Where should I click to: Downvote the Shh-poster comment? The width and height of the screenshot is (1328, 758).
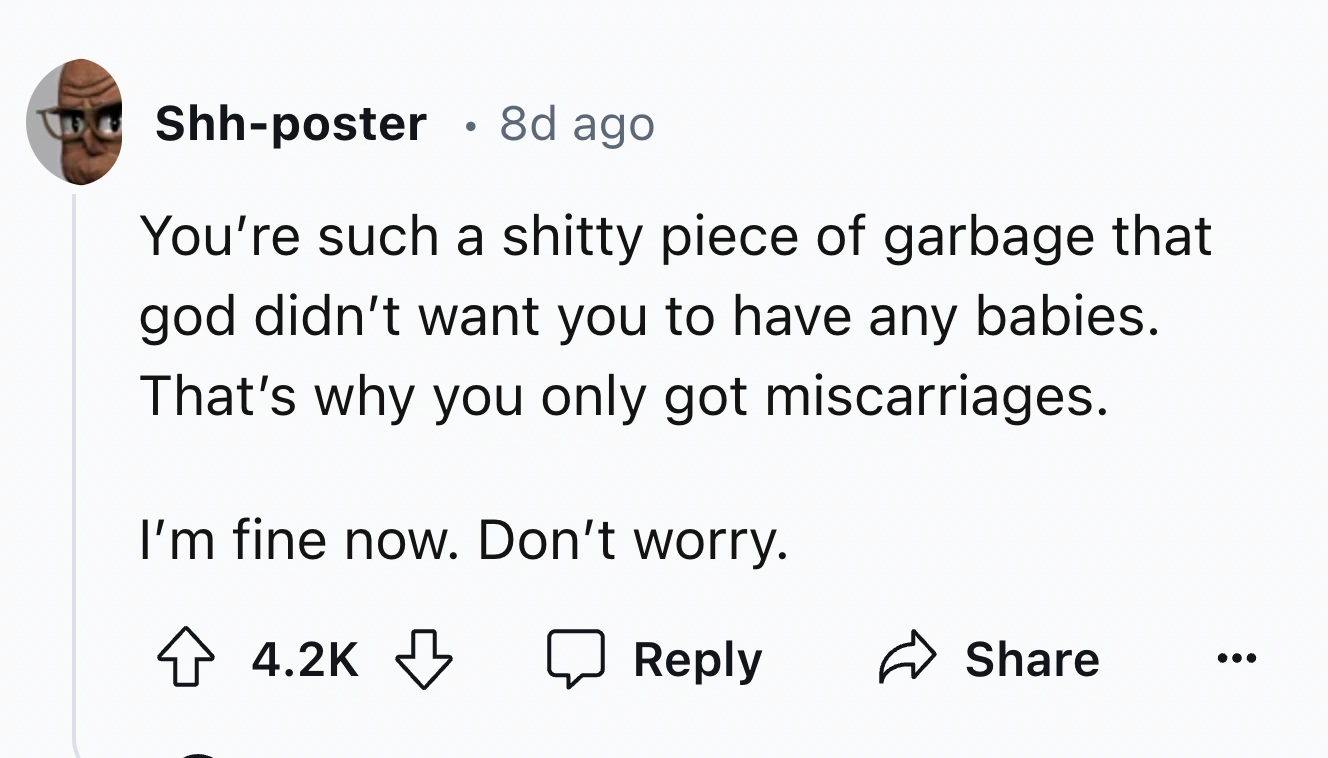[424, 661]
